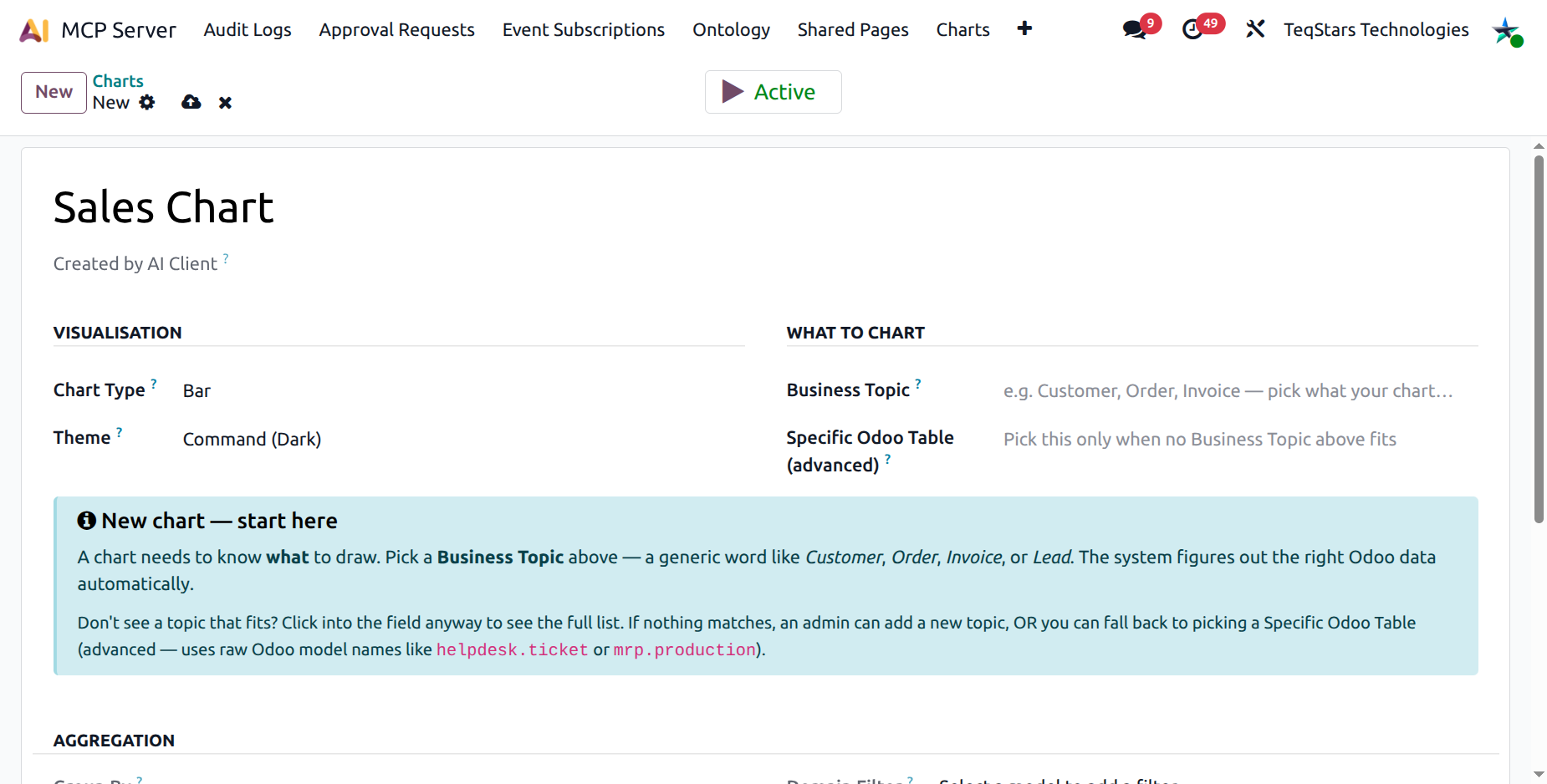Click the Business Topic selection field
This screenshot has height=784, width=1547.
tap(1240, 391)
